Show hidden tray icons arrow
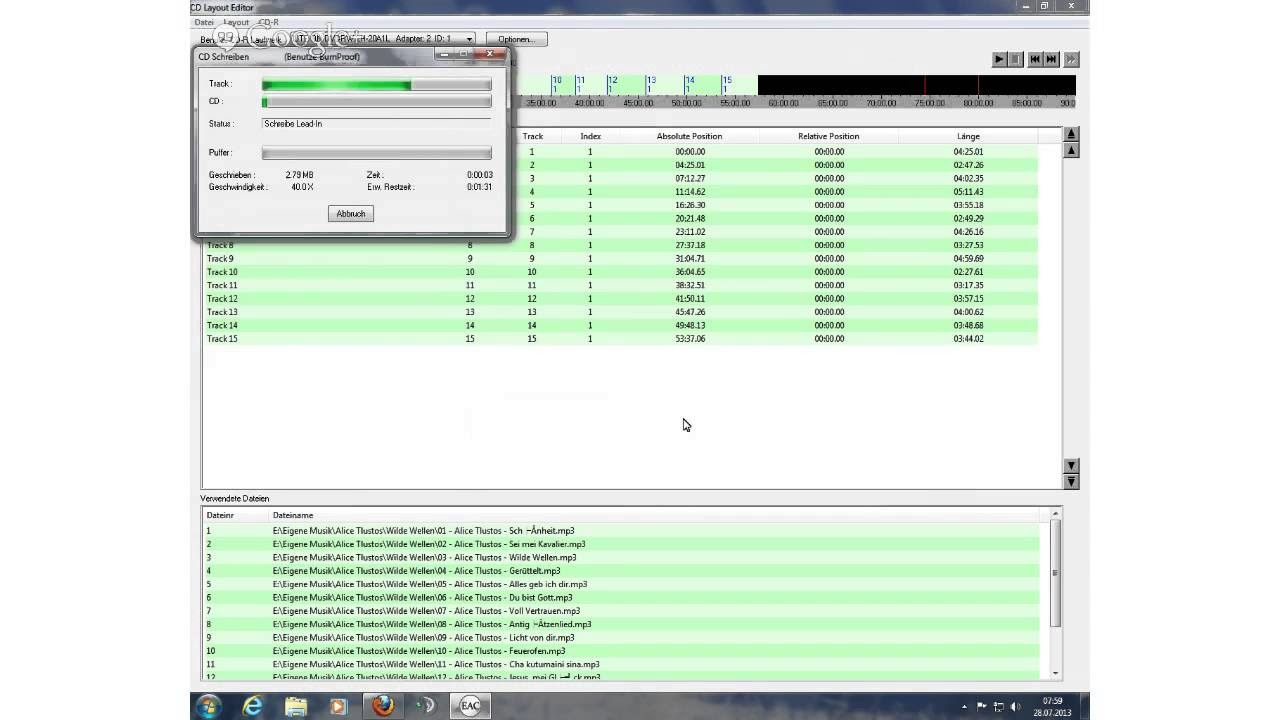 click(x=966, y=707)
